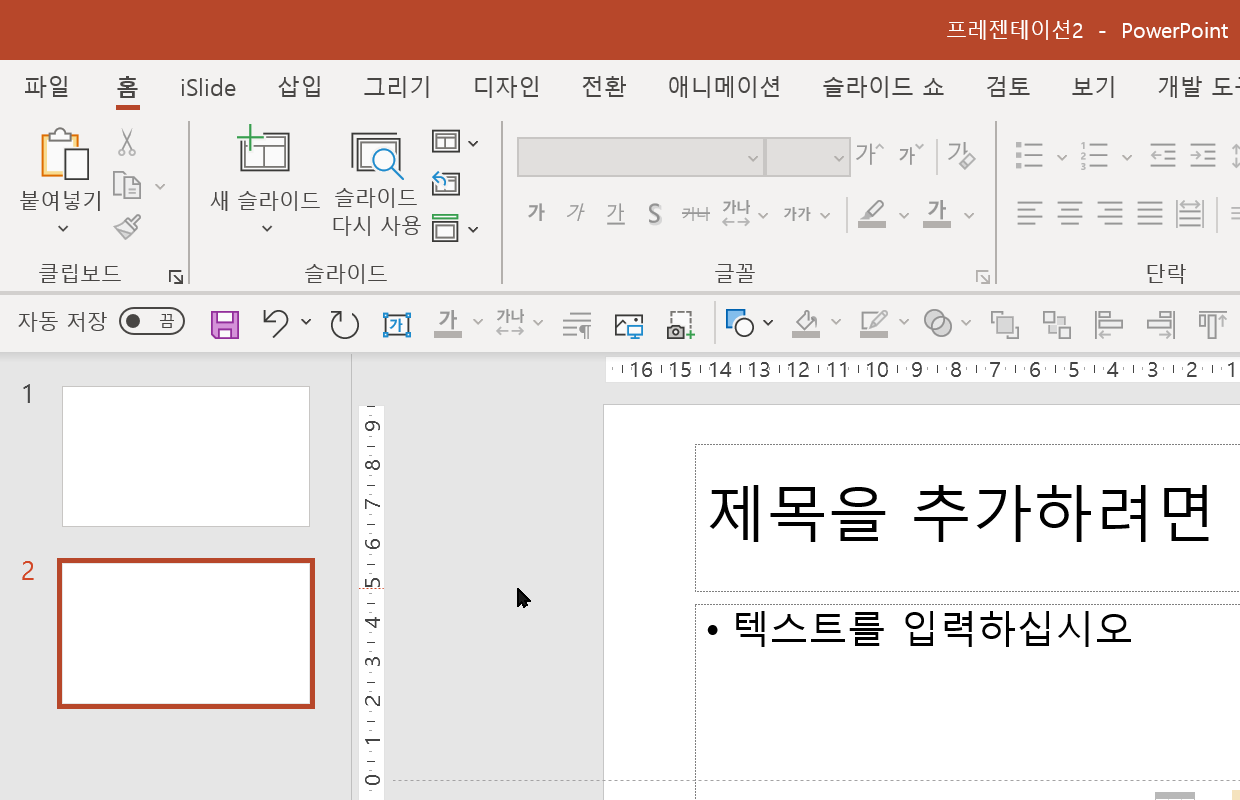
Task: Redo with the circular arrow icon
Action: pos(344,324)
